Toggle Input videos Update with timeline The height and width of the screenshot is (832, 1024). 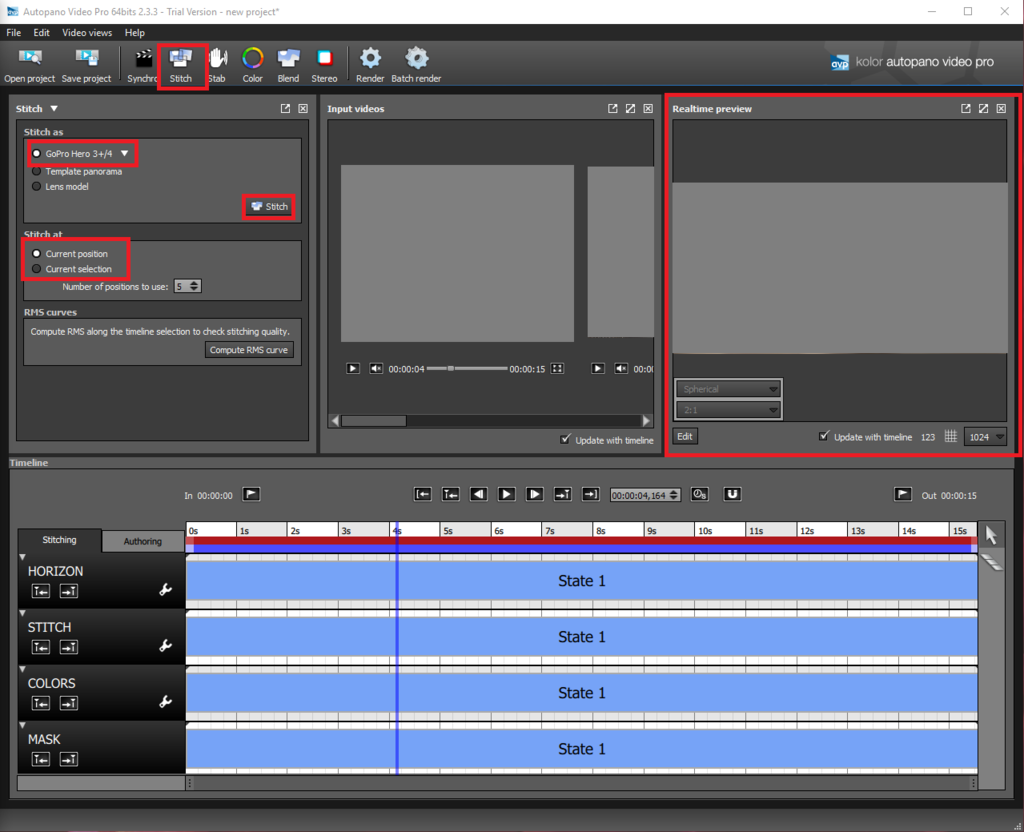click(566, 440)
